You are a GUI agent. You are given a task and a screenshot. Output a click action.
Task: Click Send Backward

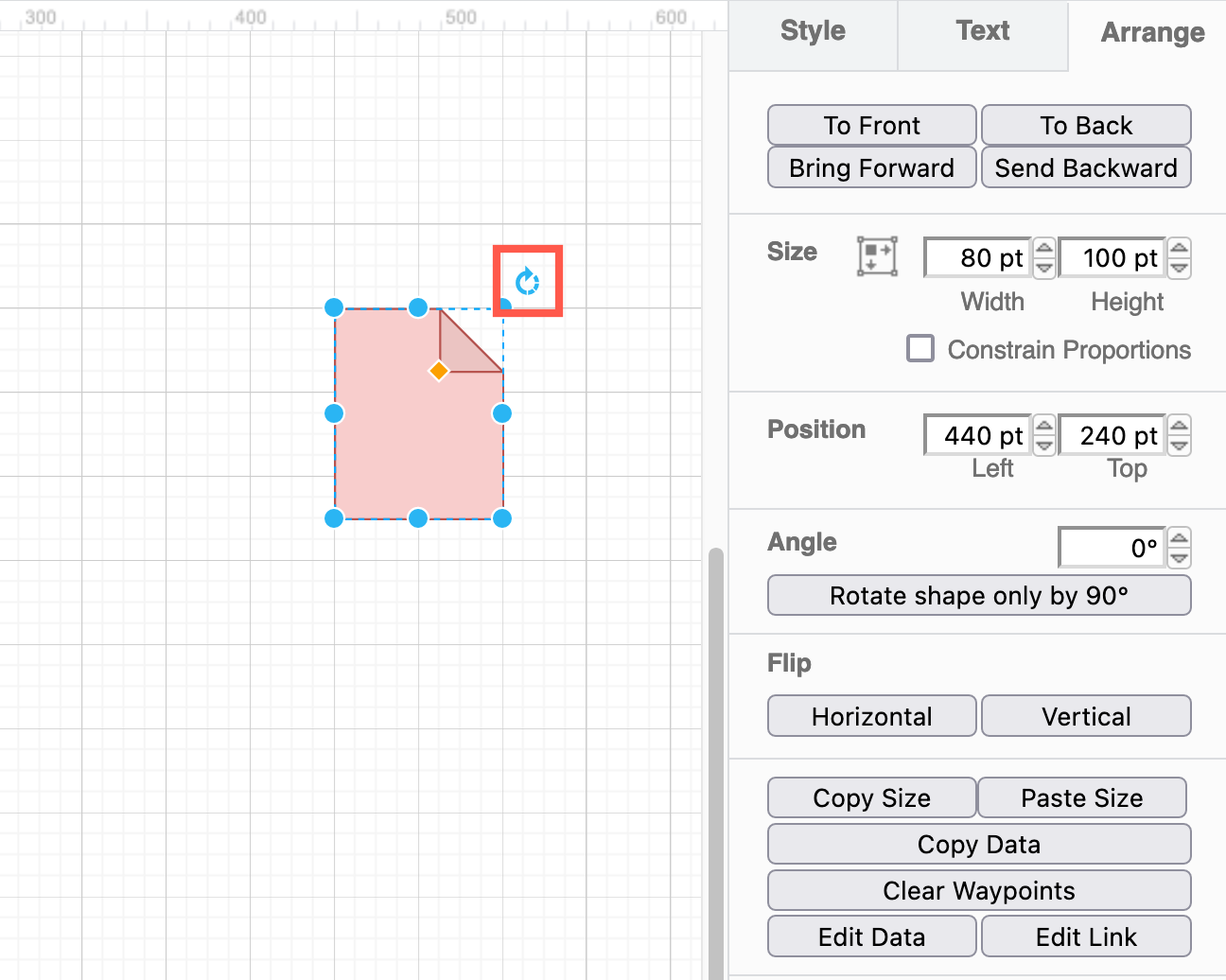pos(1085,167)
